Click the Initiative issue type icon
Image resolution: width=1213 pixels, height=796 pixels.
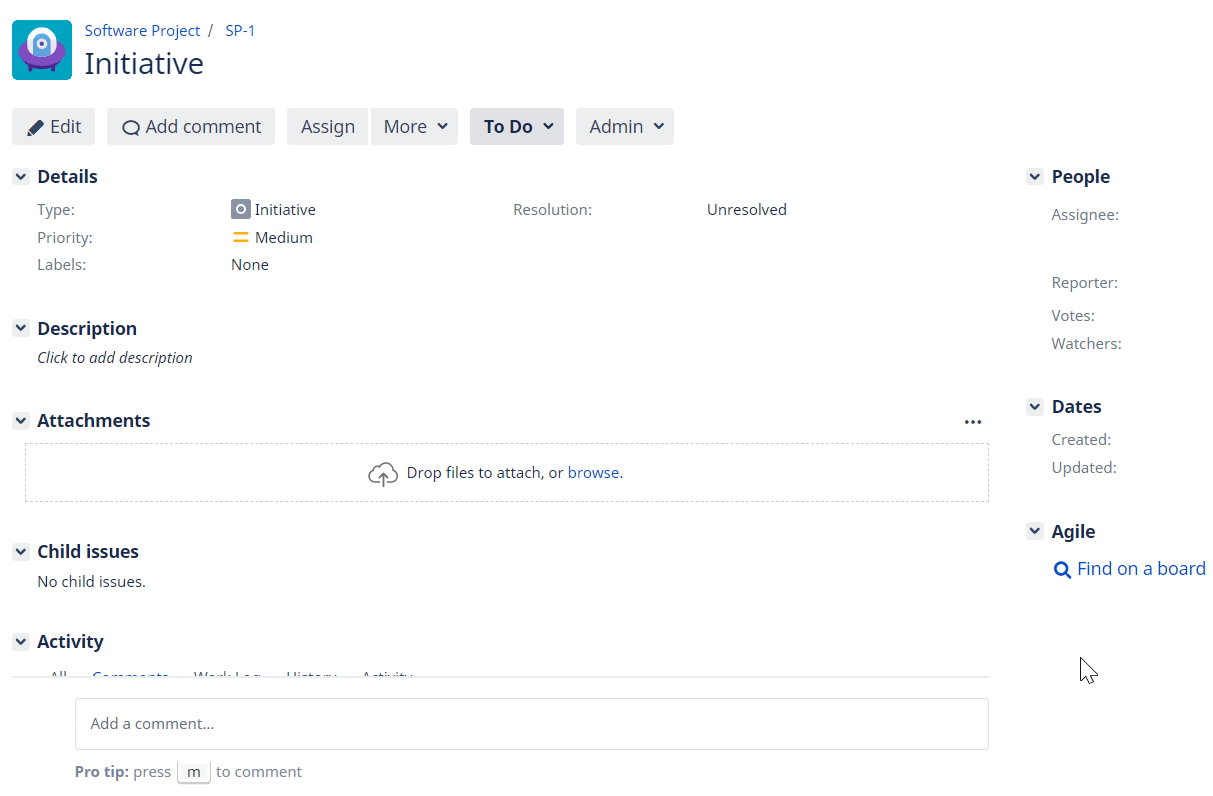pos(240,209)
